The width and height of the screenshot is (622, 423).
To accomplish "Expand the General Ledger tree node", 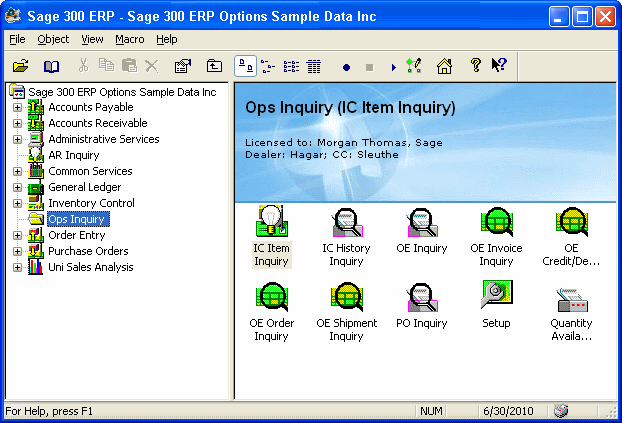I will click(17, 187).
